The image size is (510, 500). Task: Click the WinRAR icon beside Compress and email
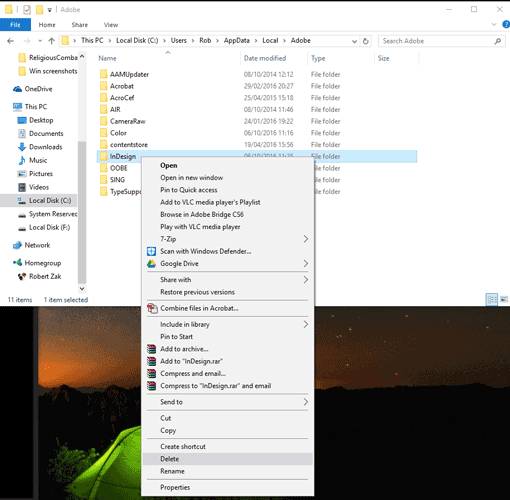tap(152, 374)
